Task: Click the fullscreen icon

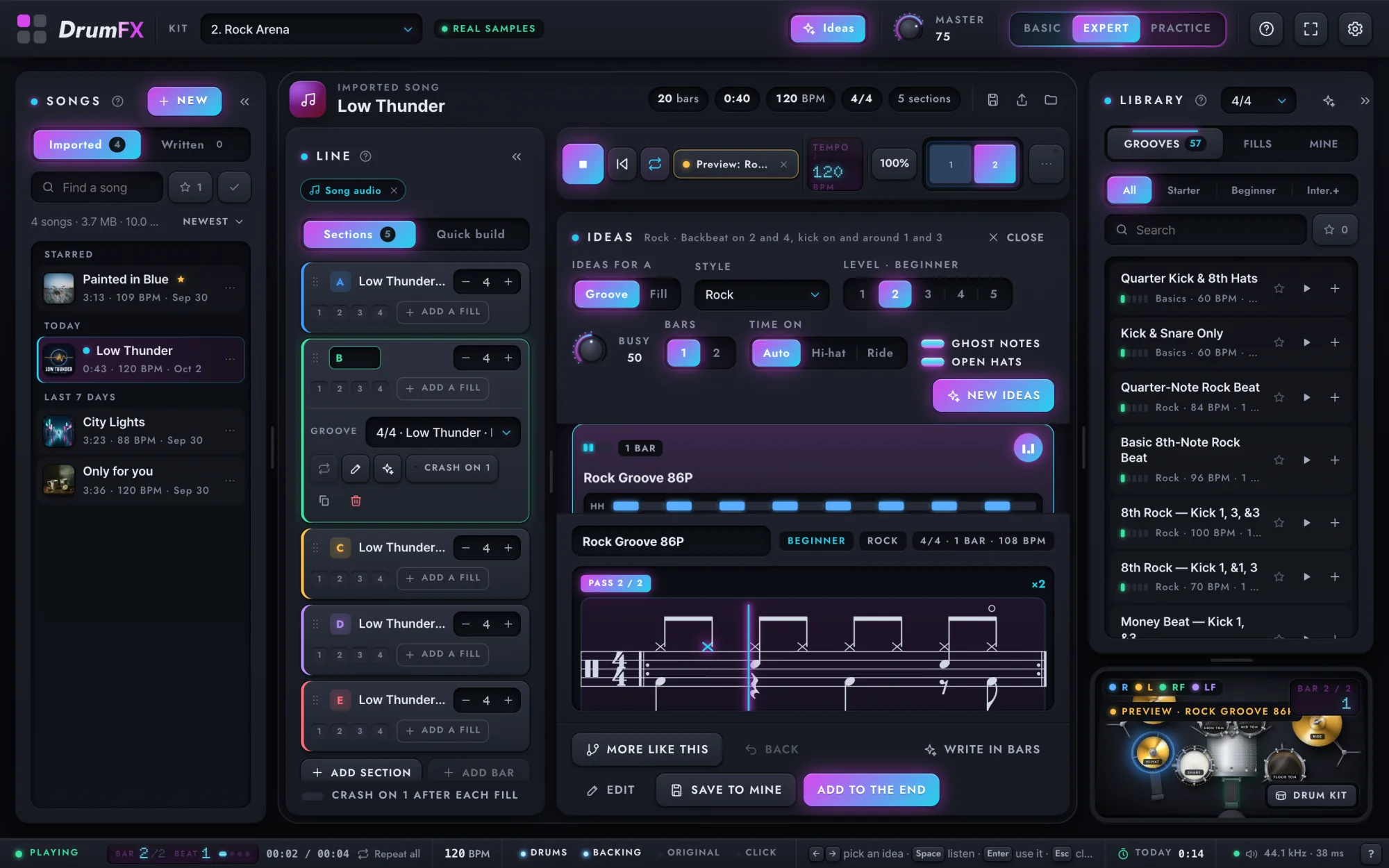Action: [x=1311, y=28]
